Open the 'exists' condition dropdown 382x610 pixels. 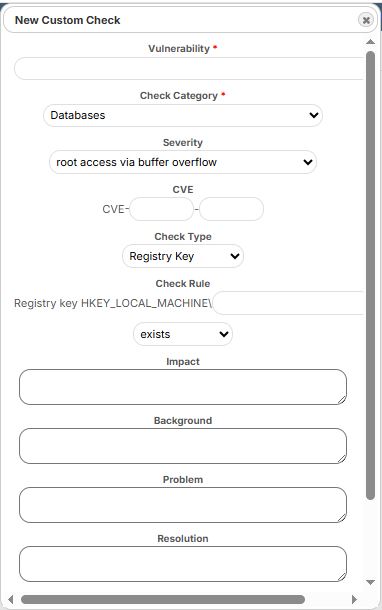pyautogui.click(x=183, y=334)
